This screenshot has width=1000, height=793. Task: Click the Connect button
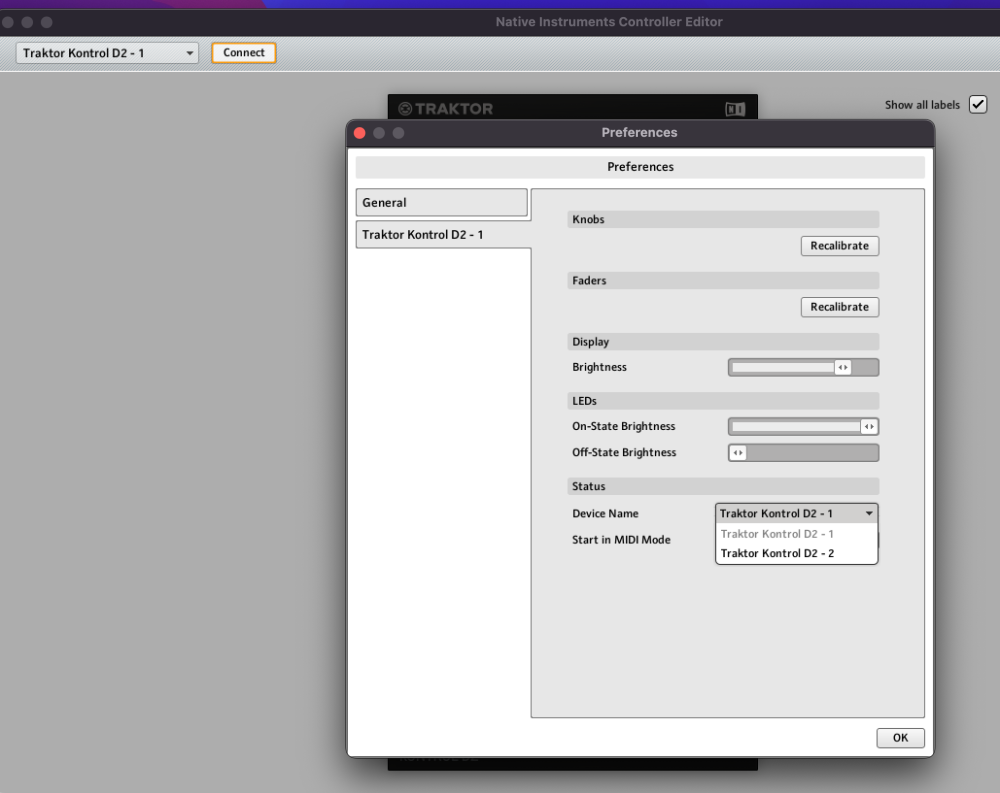244,53
